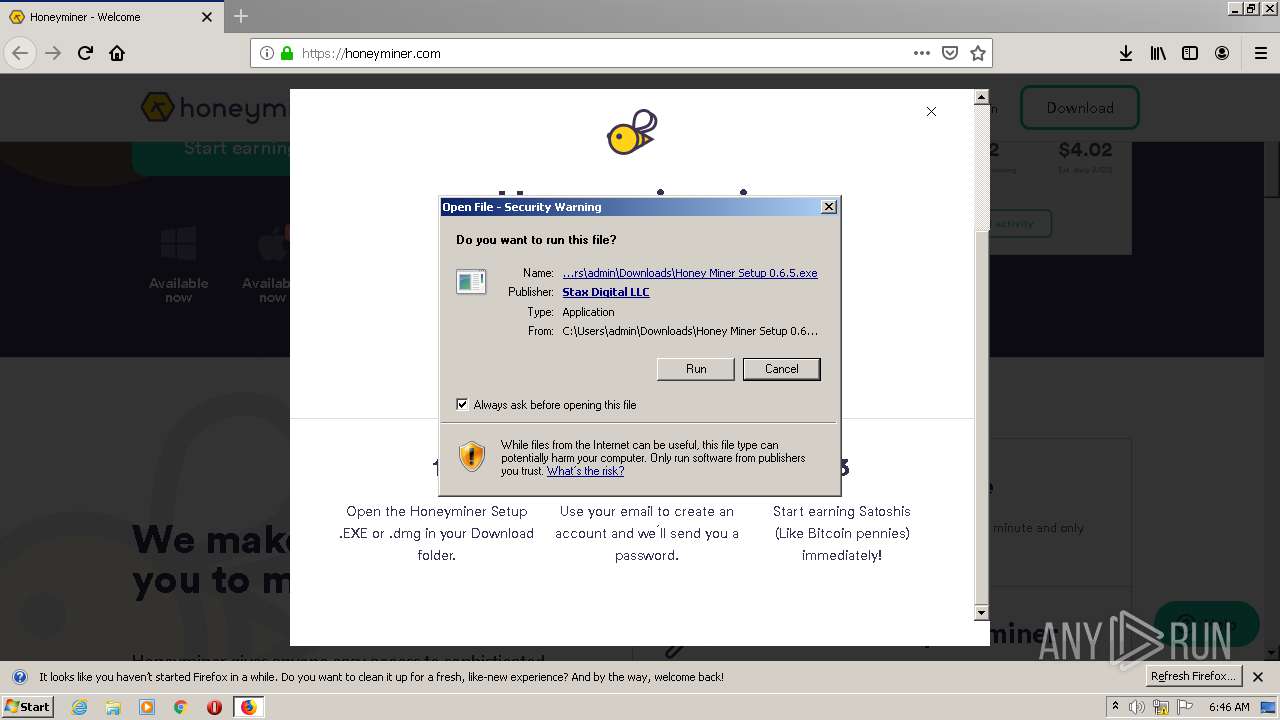The width and height of the screenshot is (1280, 720).
Task: Click the bee mascot image in the modal
Action: tap(632, 132)
